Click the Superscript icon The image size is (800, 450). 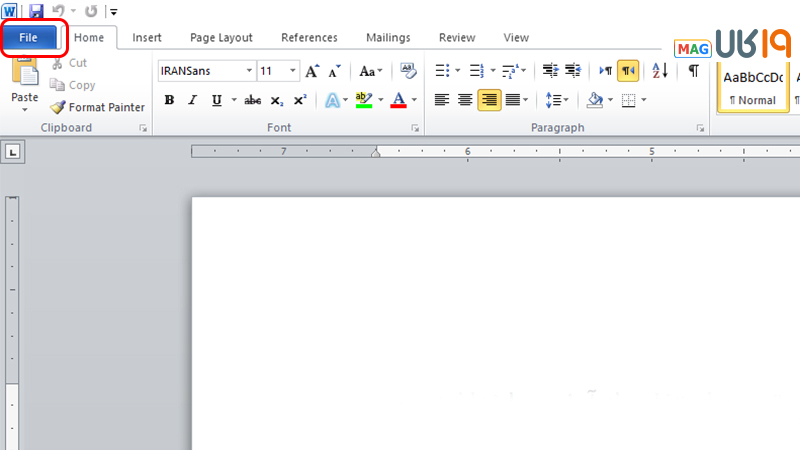pyautogui.click(x=300, y=100)
